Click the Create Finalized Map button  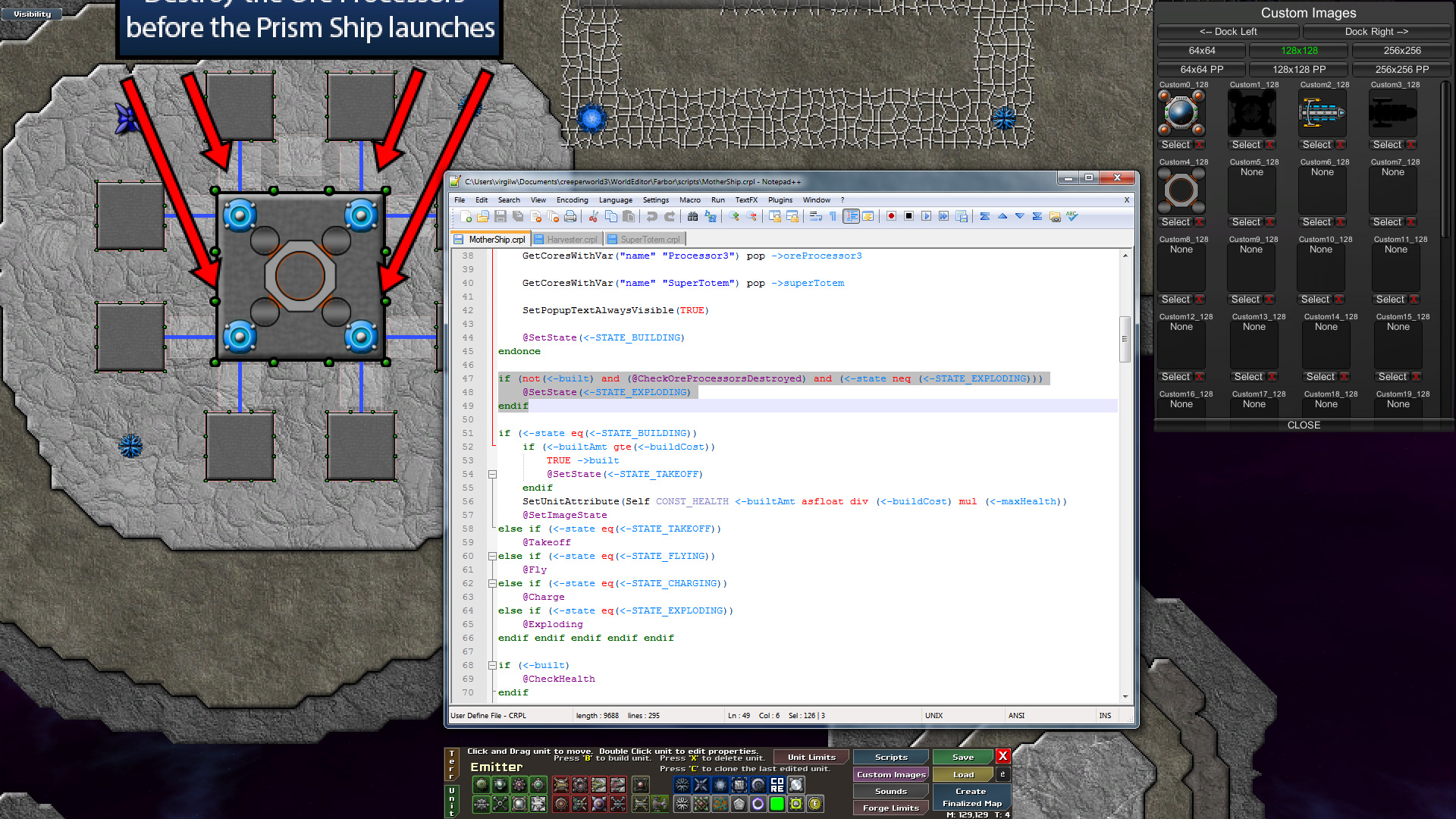(x=971, y=797)
